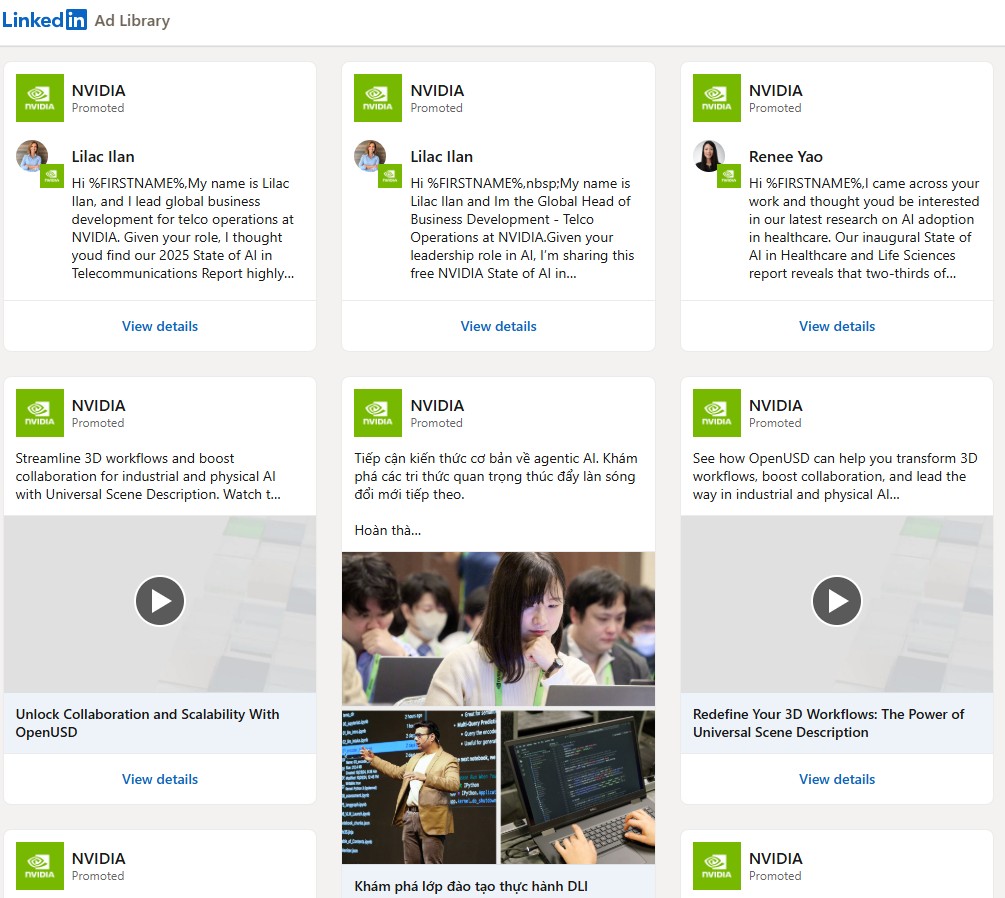Play the "Redefine Your 3D Workflows" video
This screenshot has width=1005, height=898.
point(837,601)
